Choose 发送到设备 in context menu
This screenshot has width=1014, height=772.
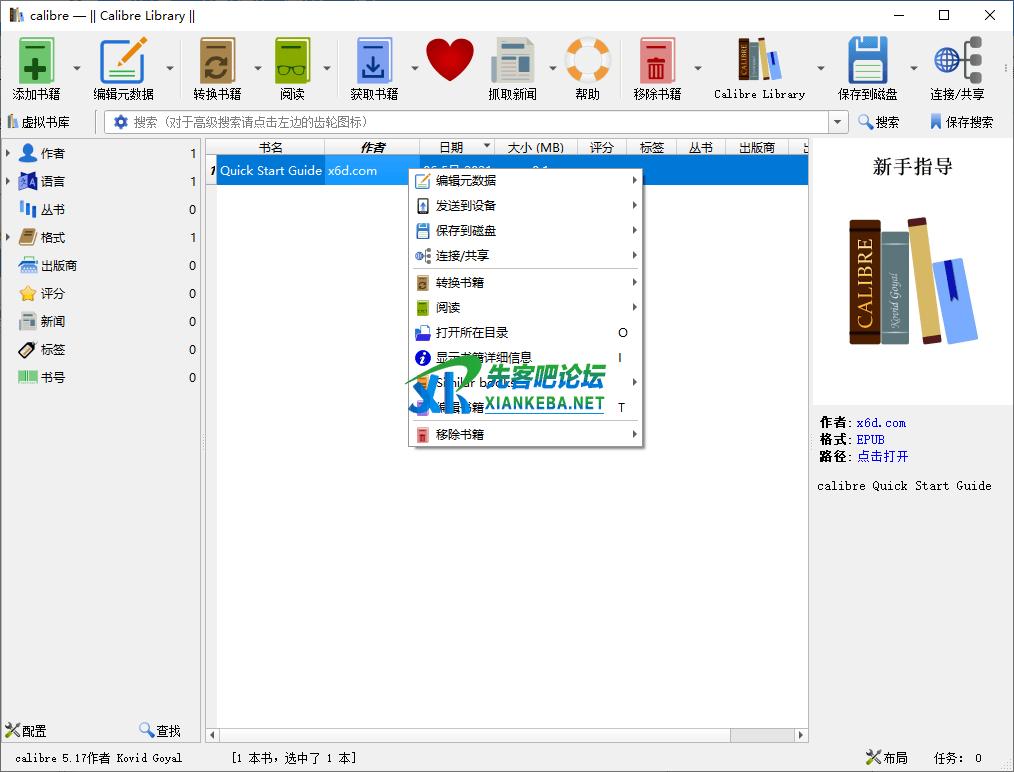click(466, 206)
